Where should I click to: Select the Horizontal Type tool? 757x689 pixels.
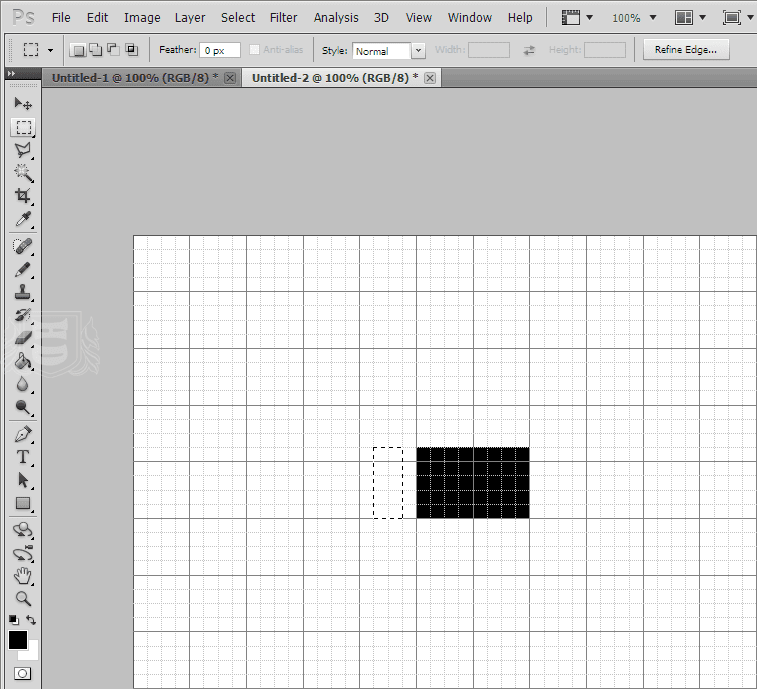coord(22,457)
